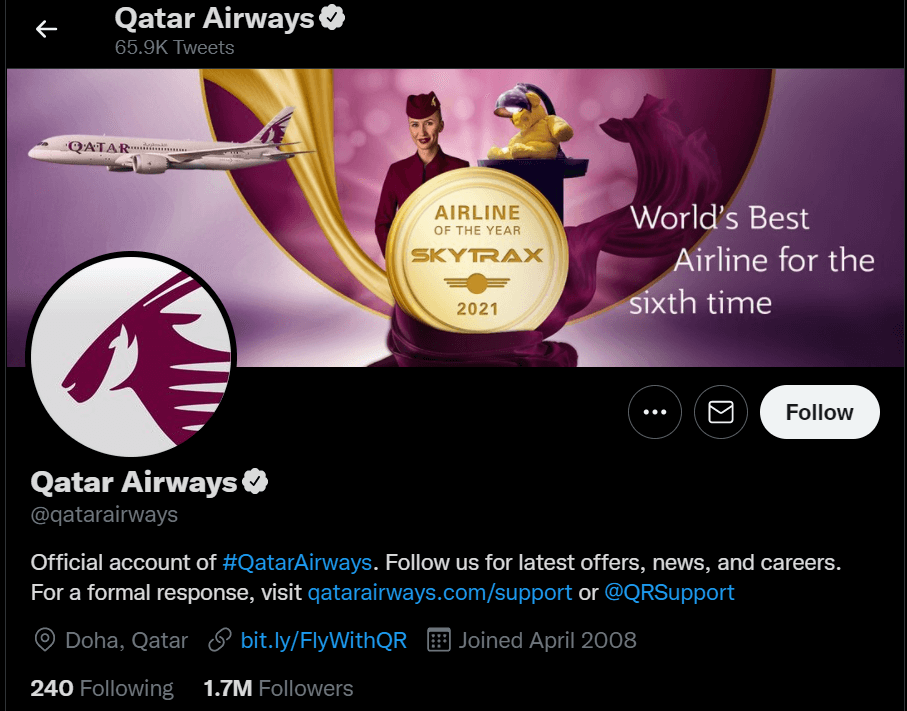The image size is (907, 711).
Task: Open the bit.ly/FlyWithQR link
Action: click(323, 640)
